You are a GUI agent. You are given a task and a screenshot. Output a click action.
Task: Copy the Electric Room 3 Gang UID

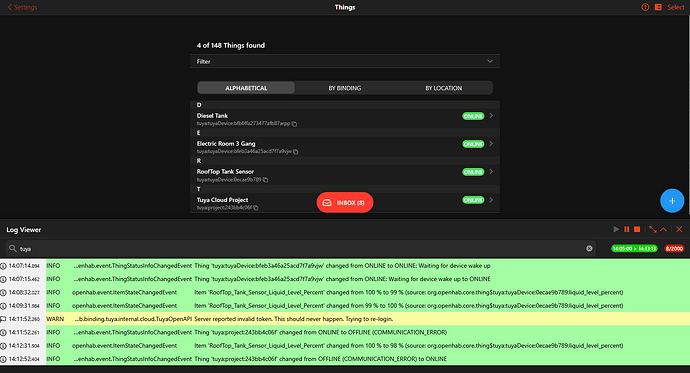click(x=296, y=152)
